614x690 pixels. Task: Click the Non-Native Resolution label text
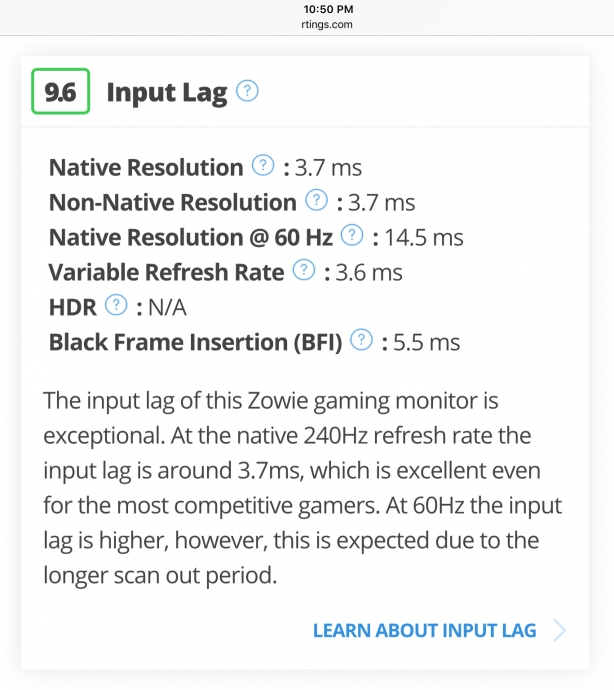click(172, 203)
